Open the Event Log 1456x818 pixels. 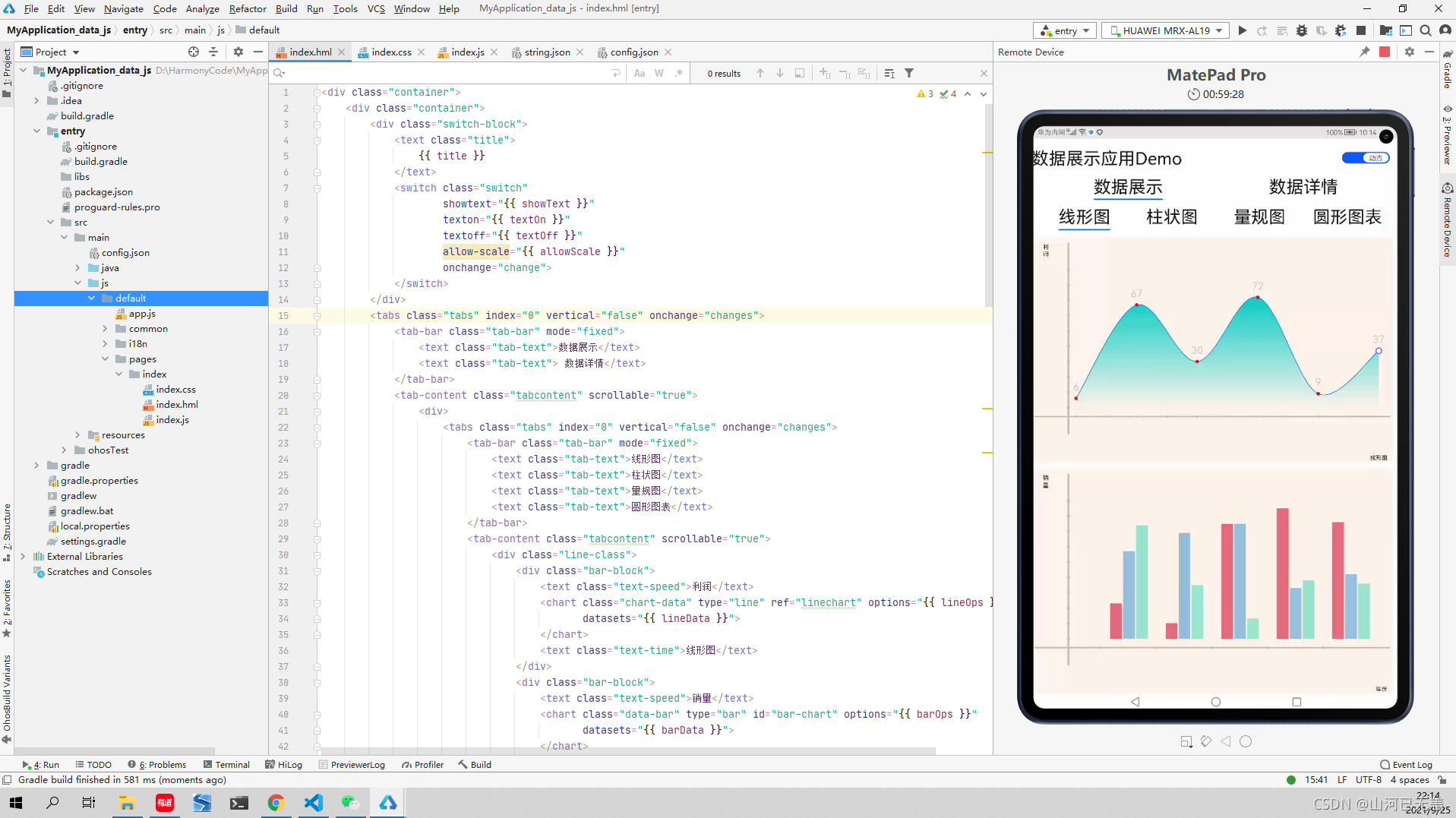[x=1406, y=765]
